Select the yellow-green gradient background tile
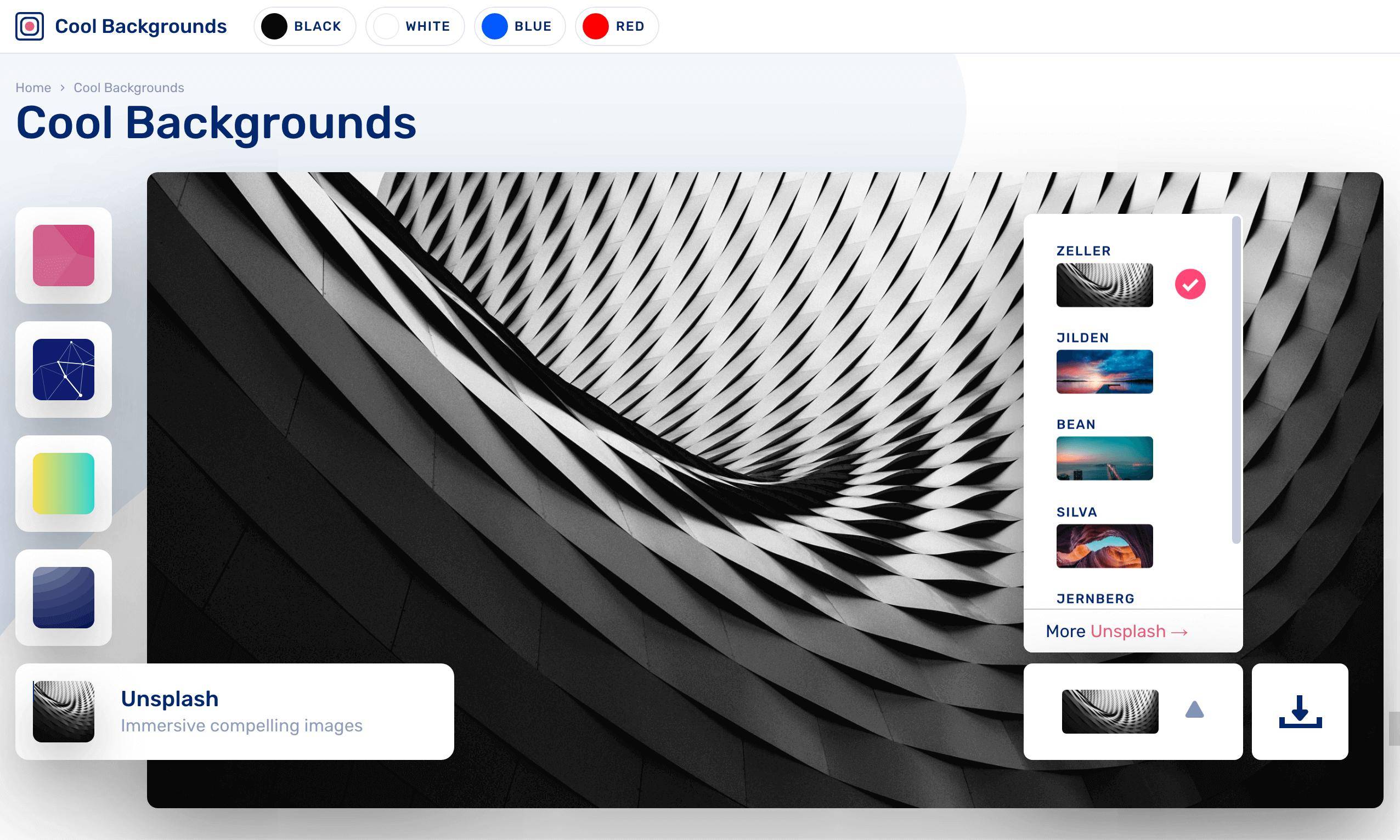 coord(64,484)
